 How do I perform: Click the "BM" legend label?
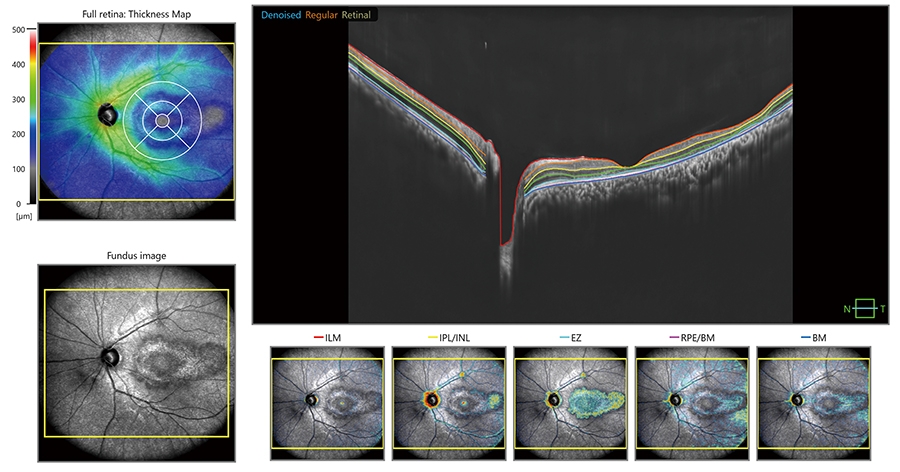pos(819,338)
